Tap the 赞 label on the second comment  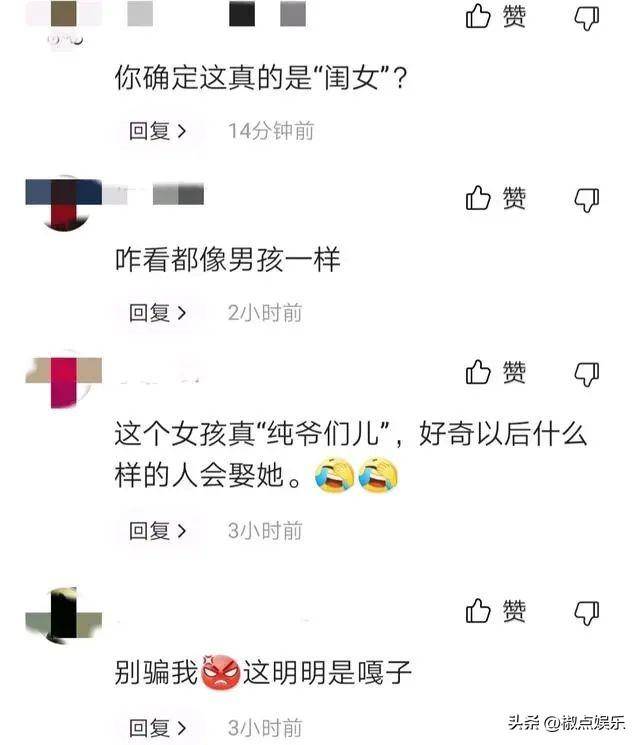point(514,198)
